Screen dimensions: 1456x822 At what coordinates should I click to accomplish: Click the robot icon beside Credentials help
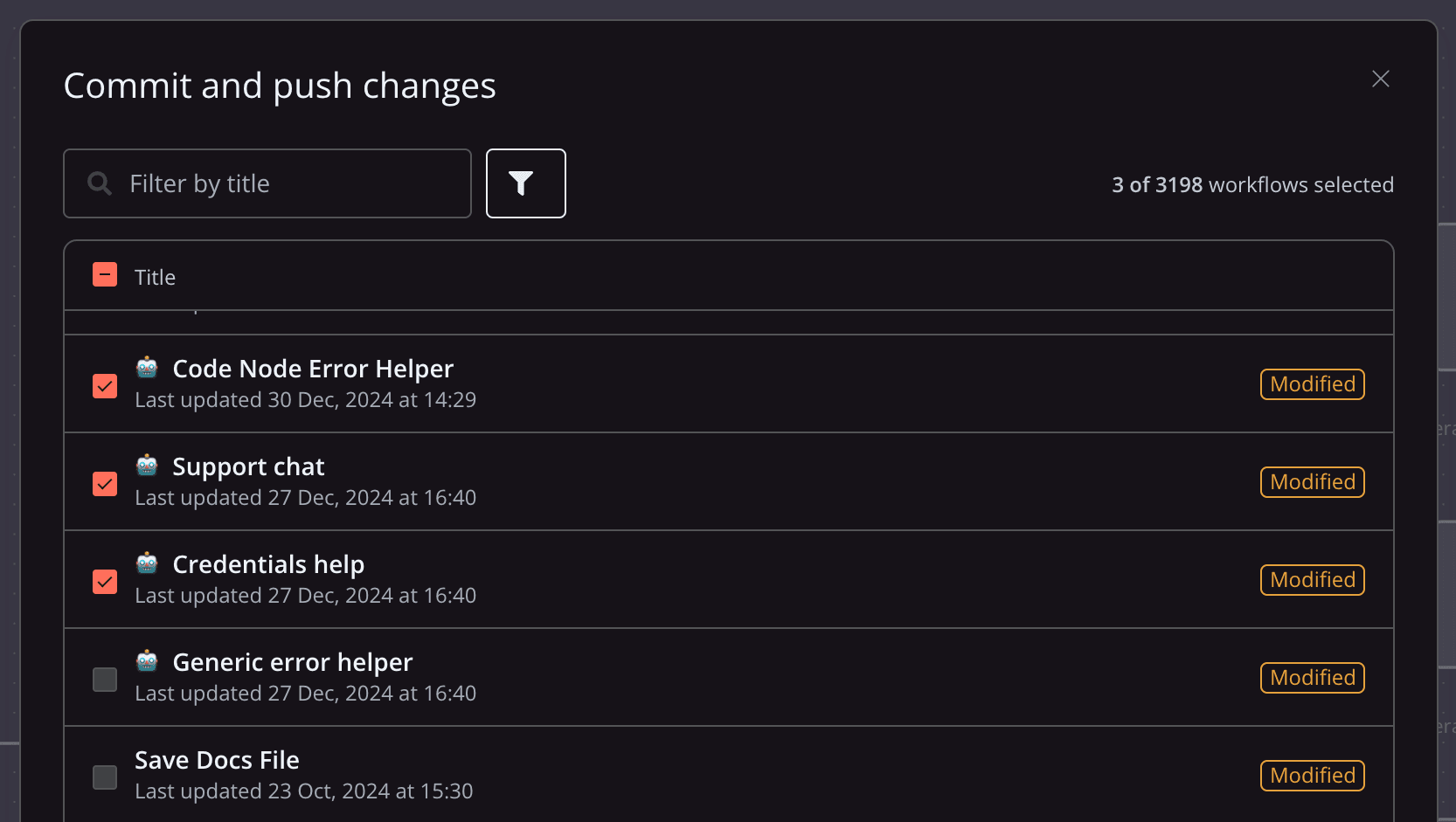pyautogui.click(x=147, y=563)
